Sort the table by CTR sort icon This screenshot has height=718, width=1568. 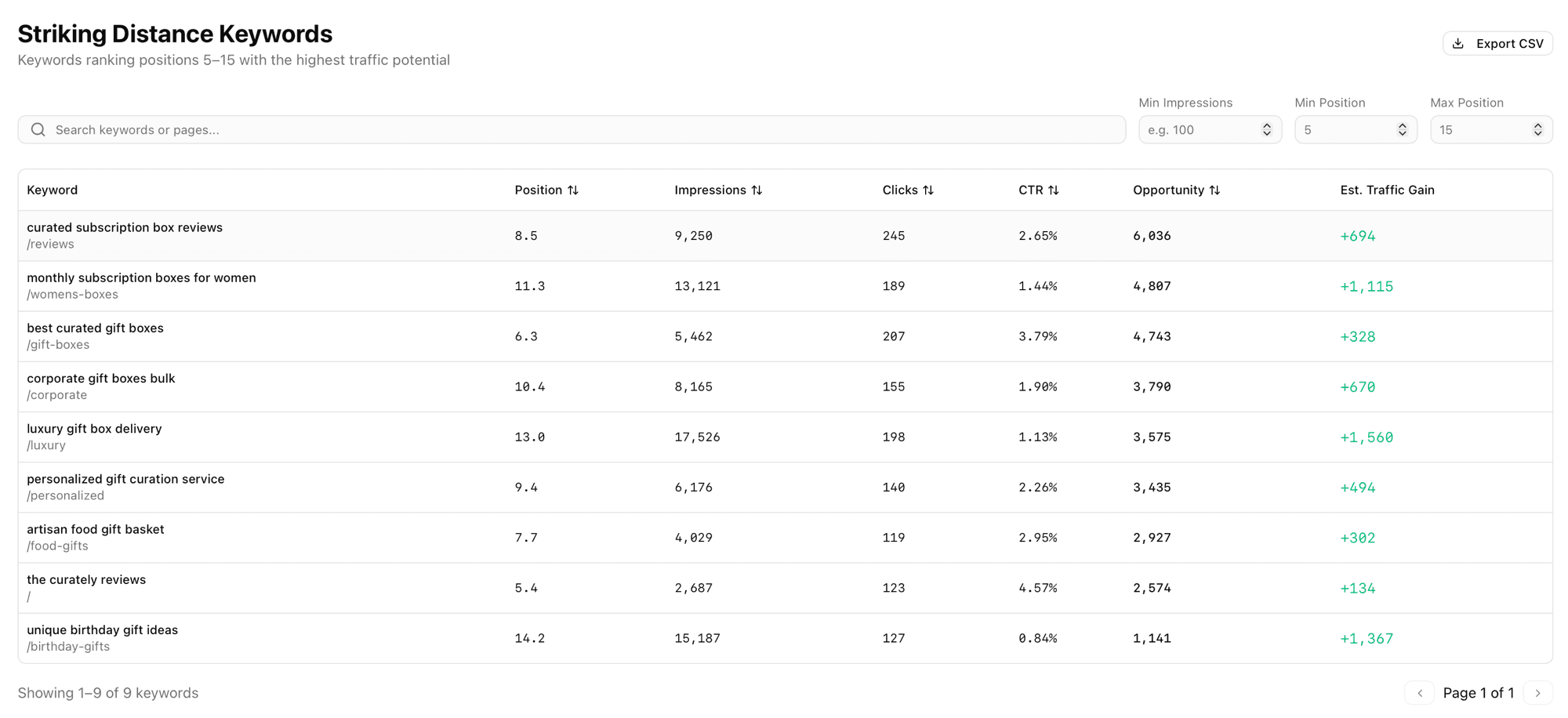pos(1053,190)
